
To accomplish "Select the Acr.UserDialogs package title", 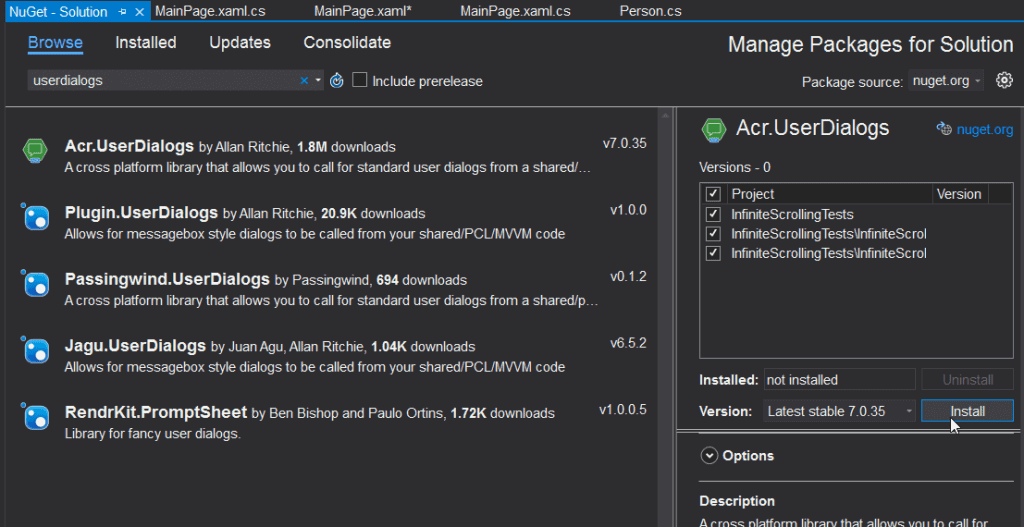I will click(129, 146).
